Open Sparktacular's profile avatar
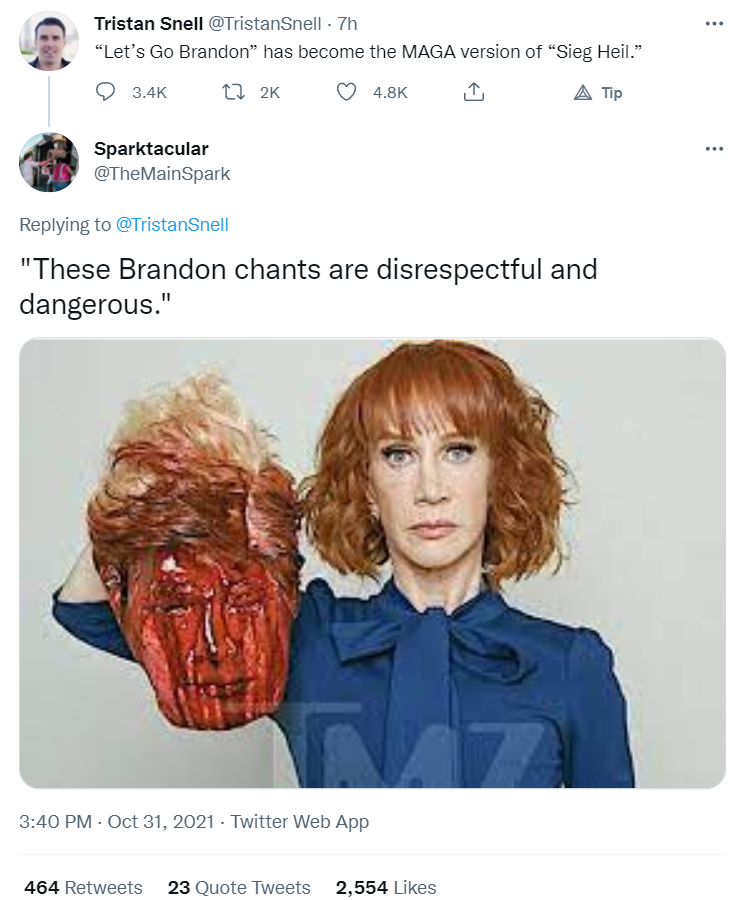743x900 pixels. [x=49, y=162]
